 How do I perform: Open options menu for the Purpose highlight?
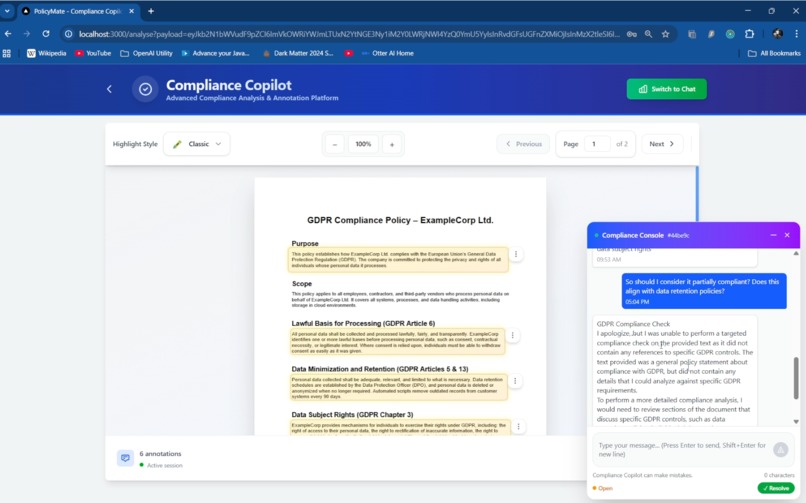click(516, 254)
